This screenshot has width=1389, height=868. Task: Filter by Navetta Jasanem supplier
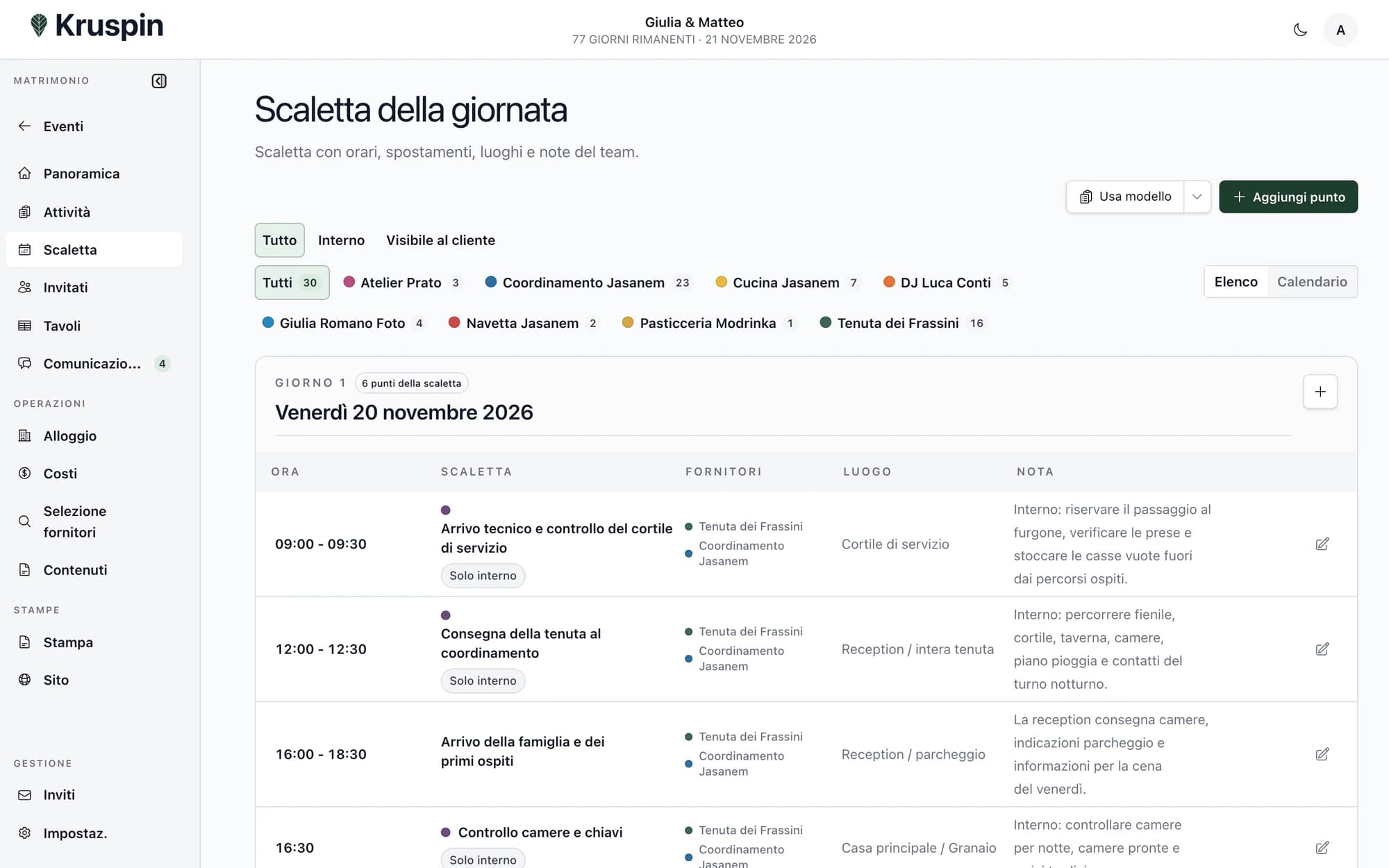pos(523,323)
